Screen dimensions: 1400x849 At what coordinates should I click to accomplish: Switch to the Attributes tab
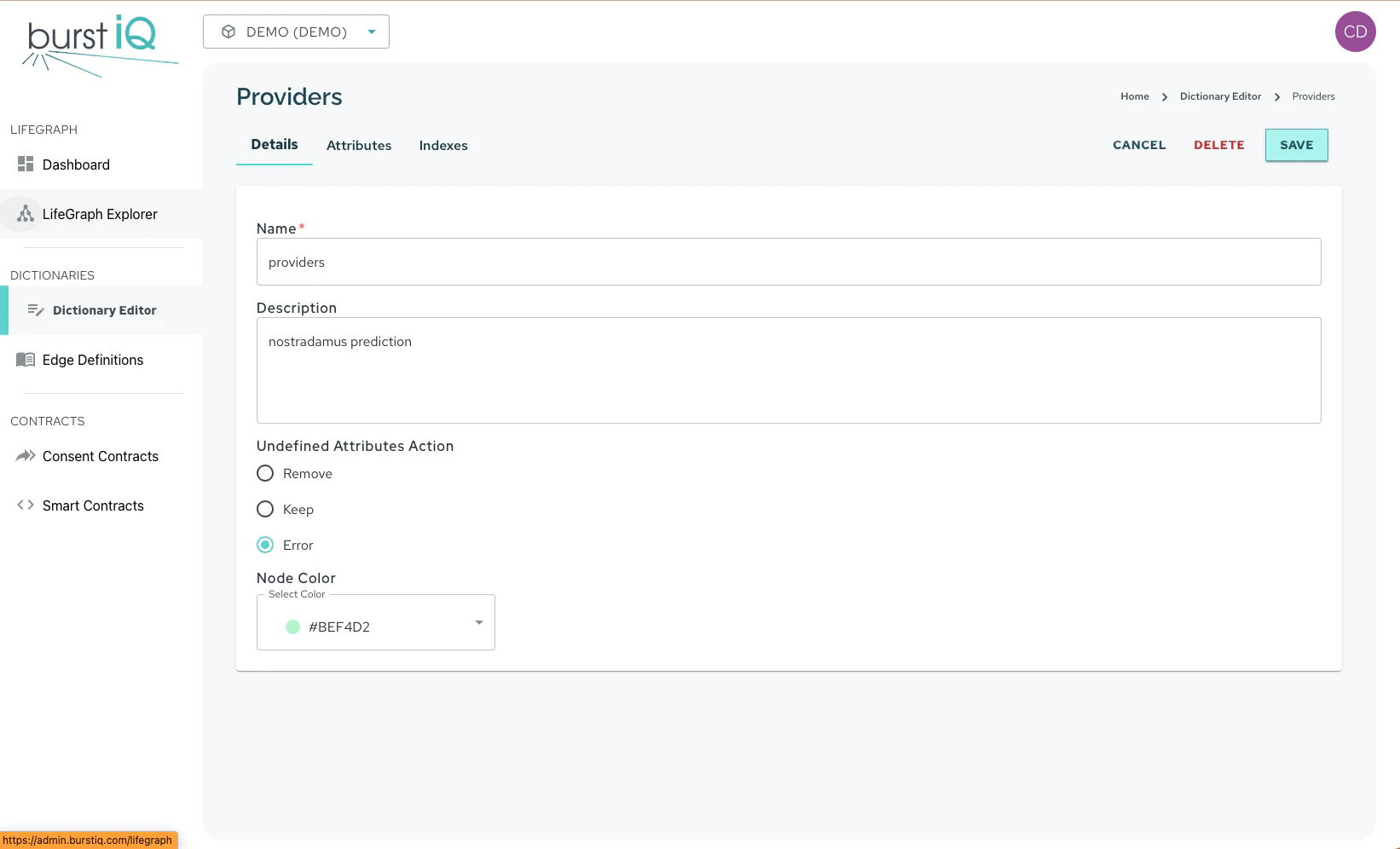[359, 145]
